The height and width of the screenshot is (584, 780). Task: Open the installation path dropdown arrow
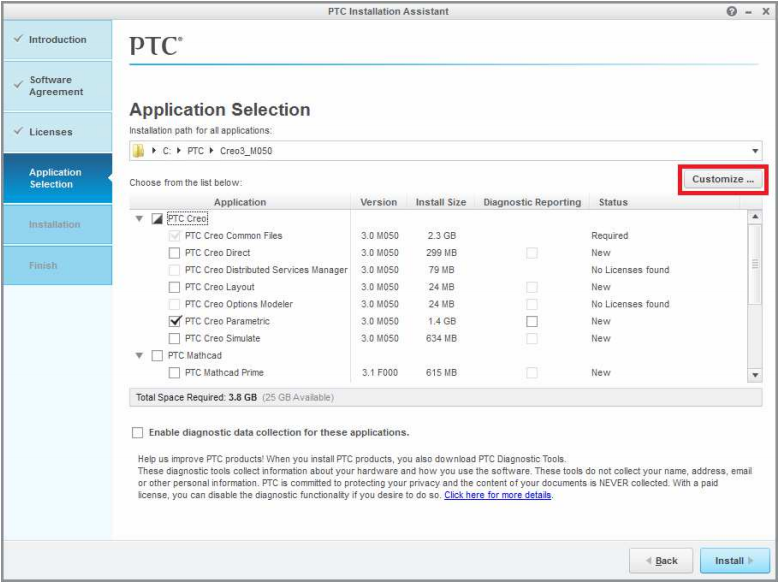[x=755, y=151]
